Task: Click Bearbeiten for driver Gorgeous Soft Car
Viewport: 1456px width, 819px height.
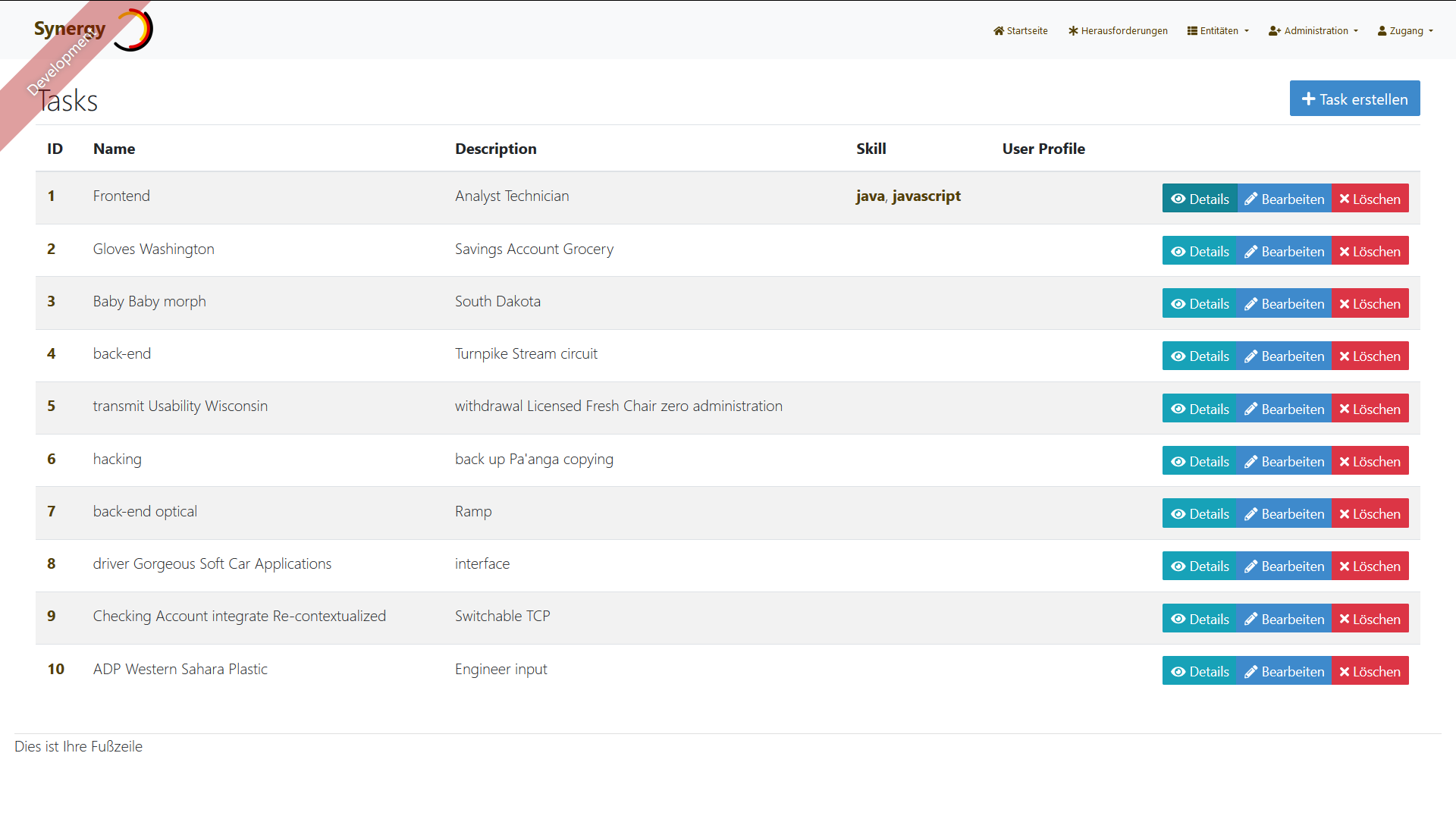Action: click(x=1284, y=566)
